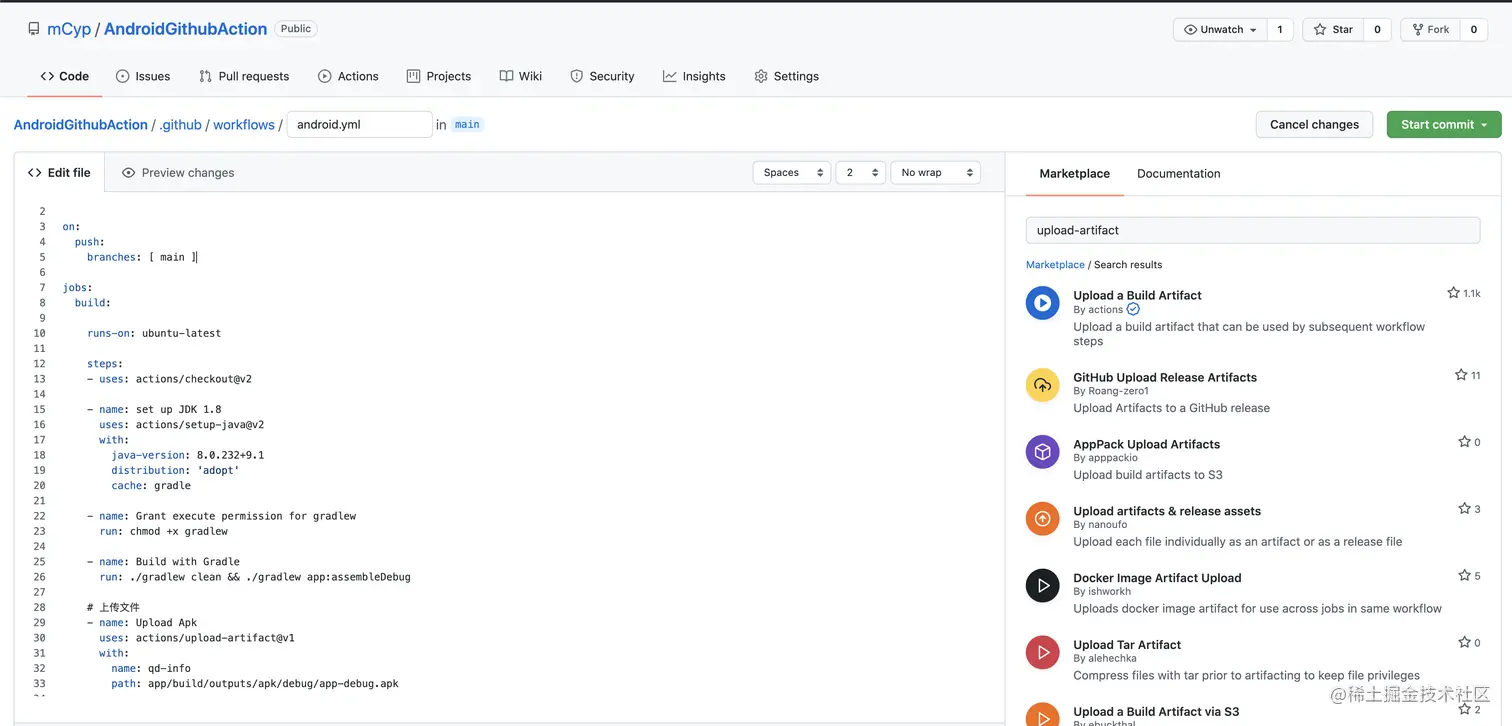The height and width of the screenshot is (726, 1512).
Task: Click code line 'uses: actions/upload-artifact@v1'
Action: pyautogui.click(x=197, y=638)
